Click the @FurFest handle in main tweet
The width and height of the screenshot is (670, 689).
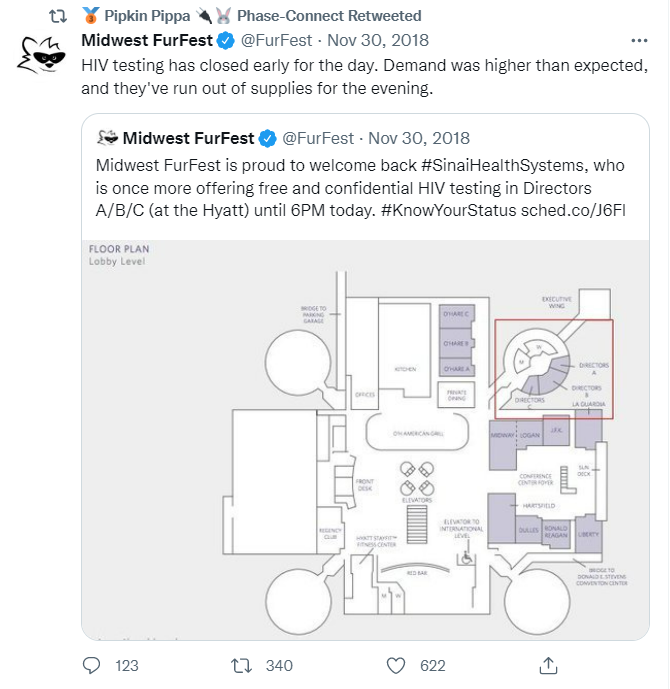[279, 41]
